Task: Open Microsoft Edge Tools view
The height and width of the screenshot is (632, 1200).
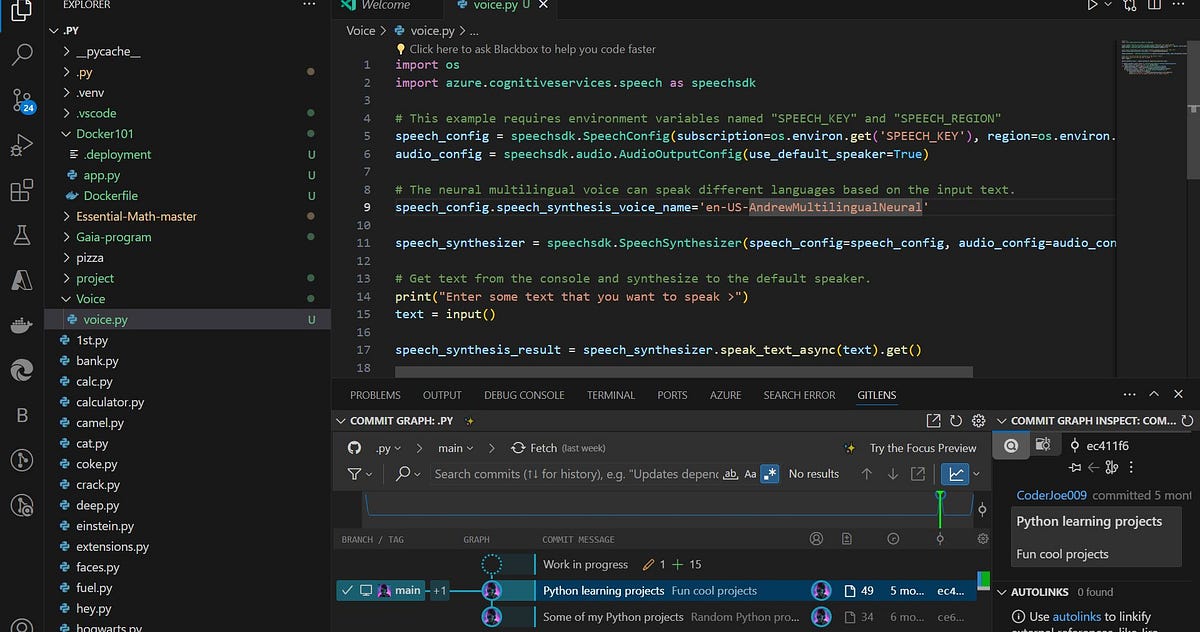Action: [22, 371]
